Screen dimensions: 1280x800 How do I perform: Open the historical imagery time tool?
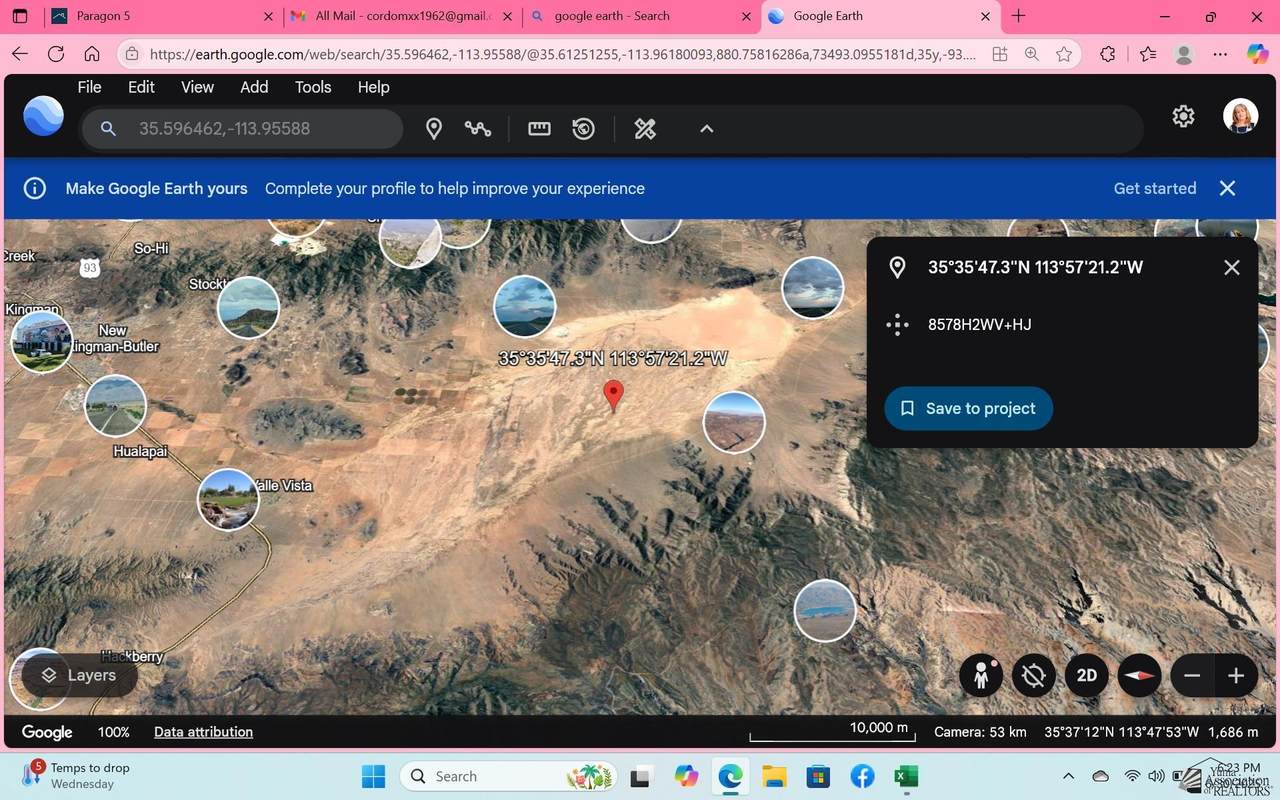[583, 128]
